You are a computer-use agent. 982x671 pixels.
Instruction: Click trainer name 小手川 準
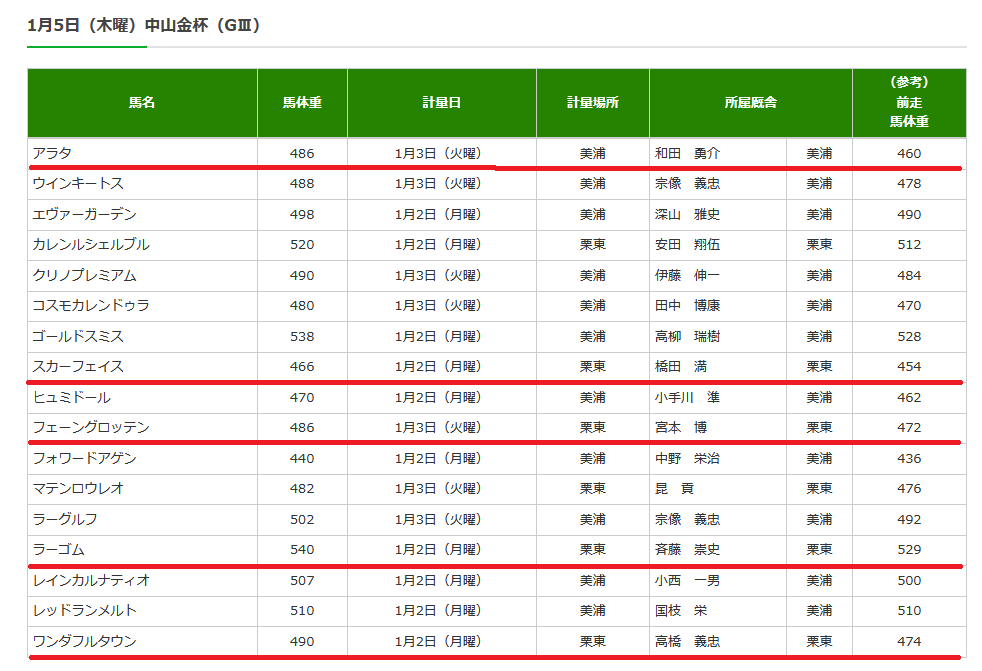[x=688, y=398]
